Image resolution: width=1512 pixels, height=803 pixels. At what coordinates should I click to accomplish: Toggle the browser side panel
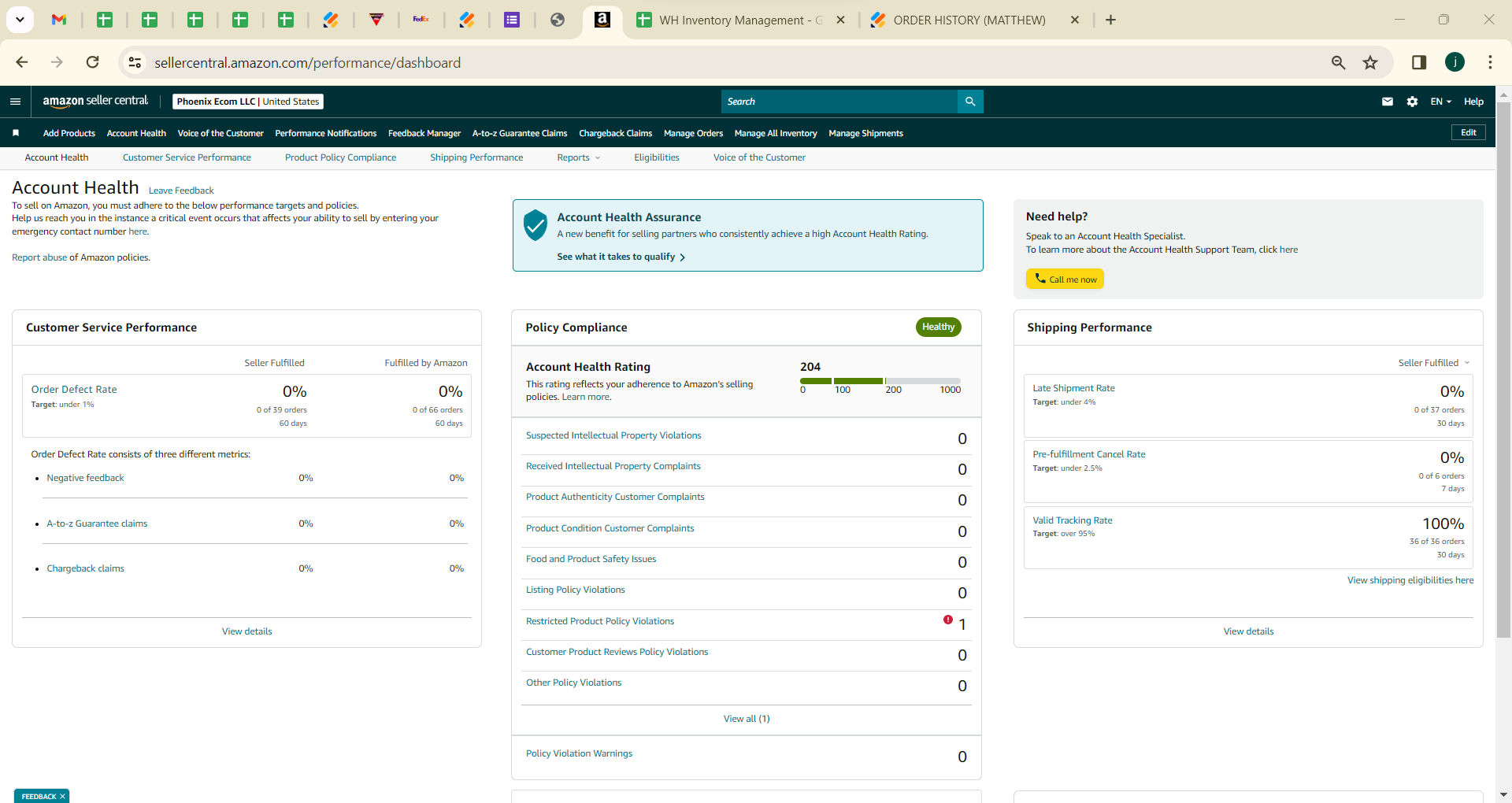tap(1419, 62)
